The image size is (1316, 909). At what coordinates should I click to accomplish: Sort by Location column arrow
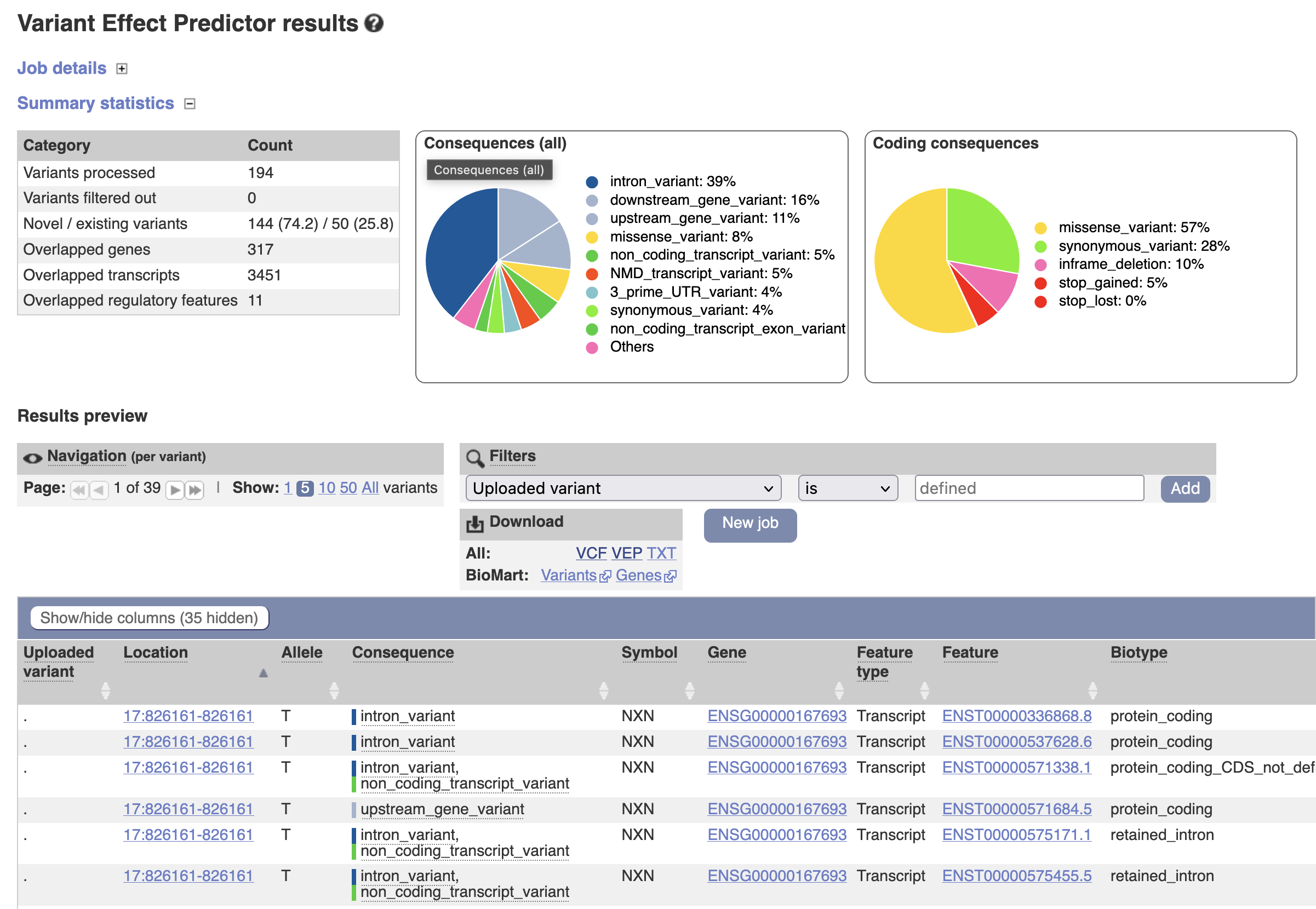point(263,673)
